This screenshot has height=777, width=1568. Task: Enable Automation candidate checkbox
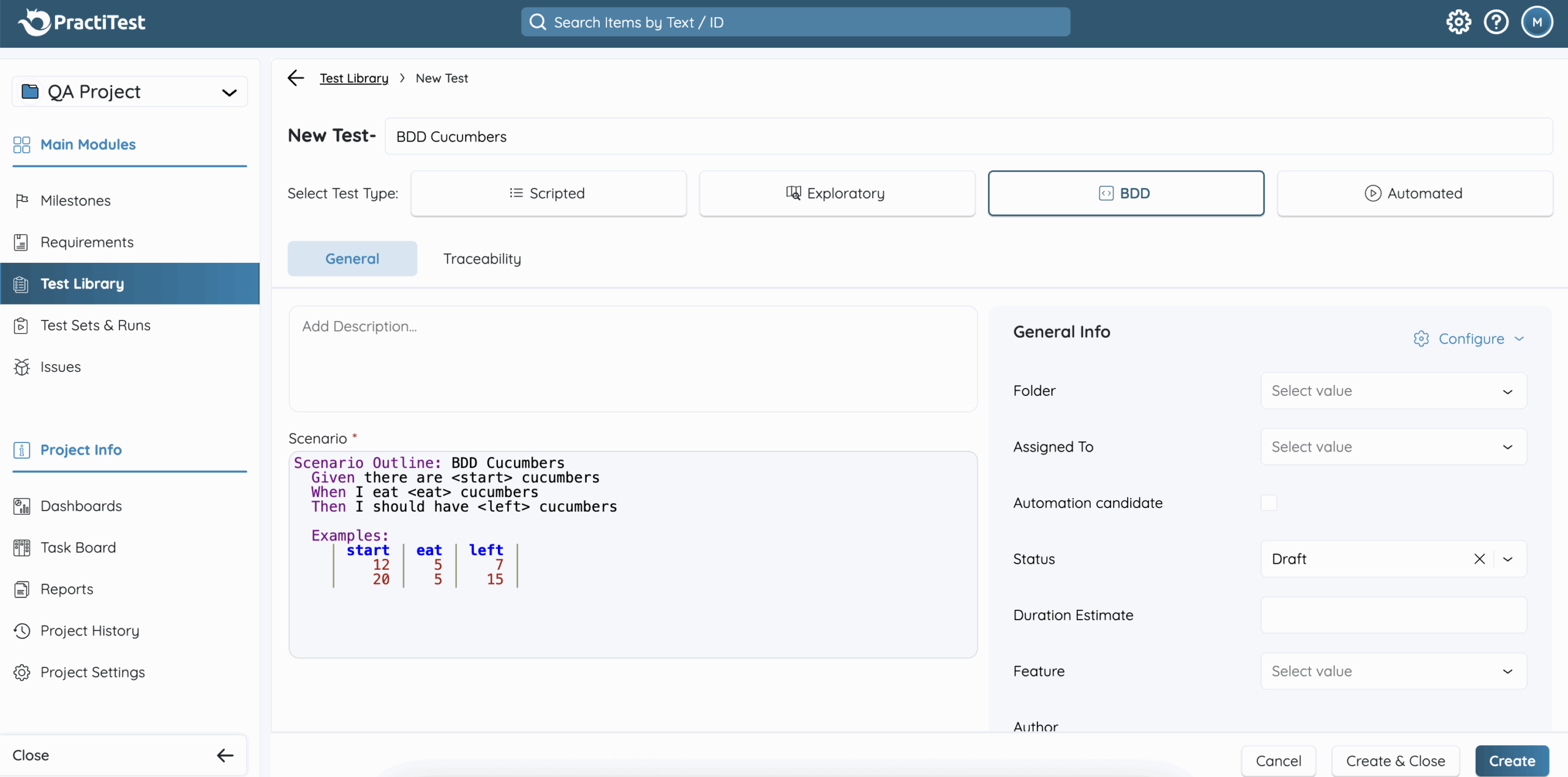tap(1268, 502)
